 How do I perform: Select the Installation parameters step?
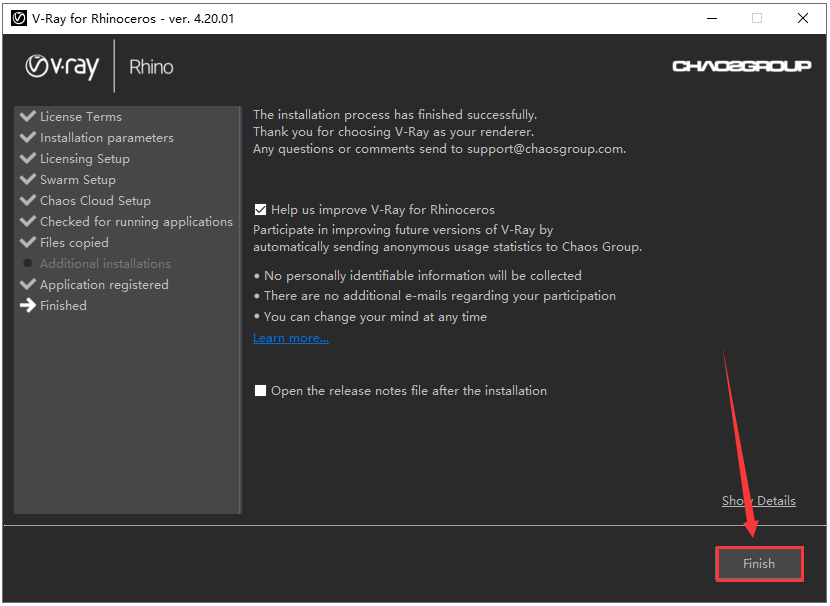click(106, 138)
